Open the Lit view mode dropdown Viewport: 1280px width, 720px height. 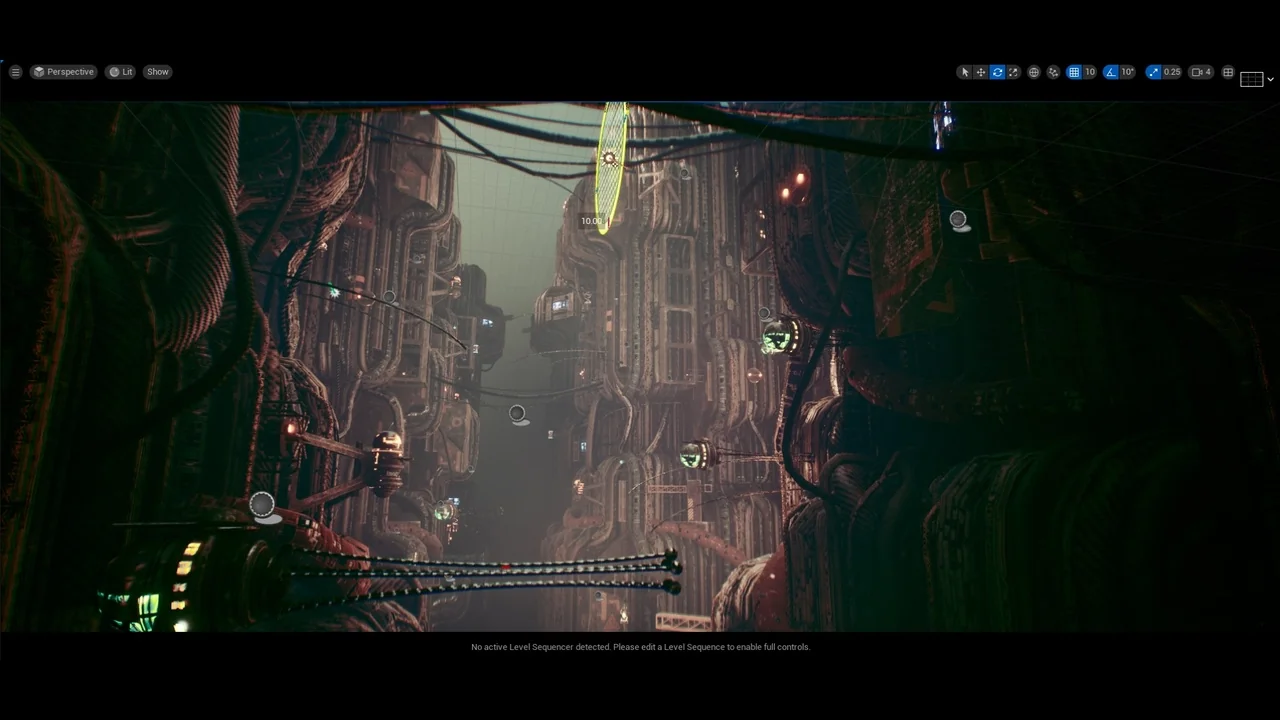tap(120, 71)
